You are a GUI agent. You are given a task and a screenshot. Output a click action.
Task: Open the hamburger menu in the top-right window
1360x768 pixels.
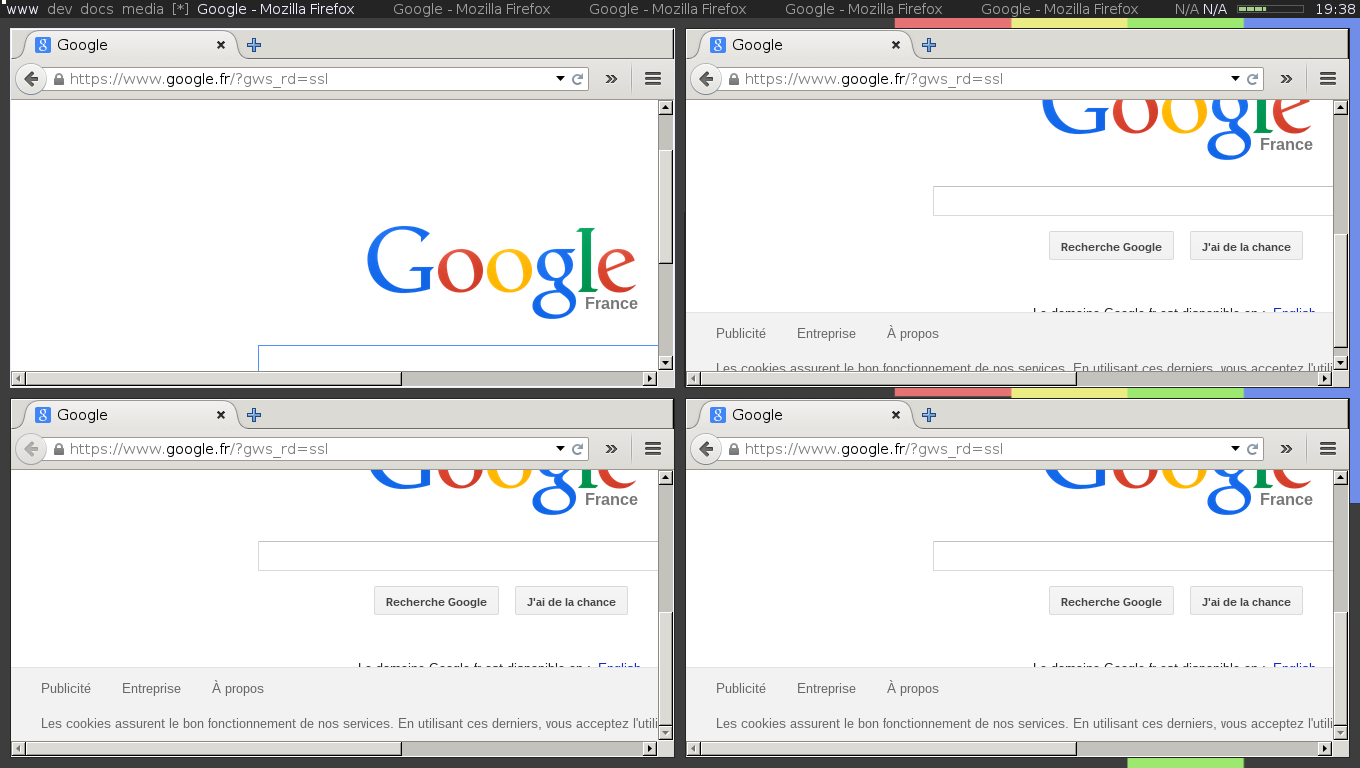[x=1328, y=79]
